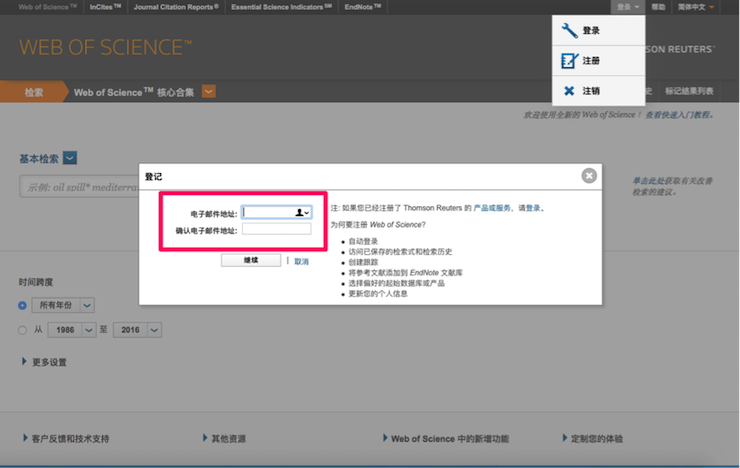Open the 登录 menu in top bar
This screenshot has width=740, height=468.
tap(628, 7)
